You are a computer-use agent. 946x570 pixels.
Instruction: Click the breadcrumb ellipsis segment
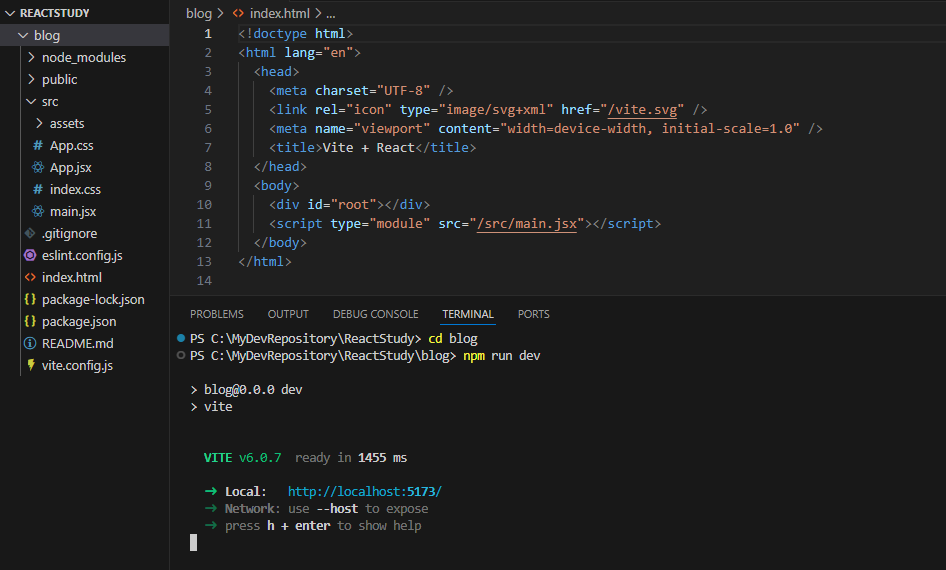tap(331, 13)
